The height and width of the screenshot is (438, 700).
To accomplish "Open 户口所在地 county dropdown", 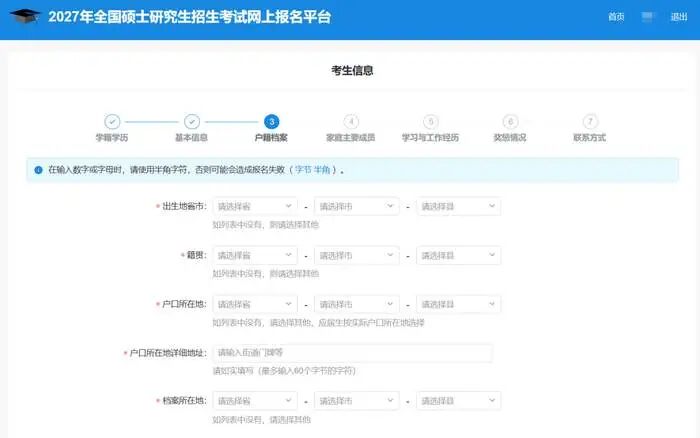I will 458,304.
